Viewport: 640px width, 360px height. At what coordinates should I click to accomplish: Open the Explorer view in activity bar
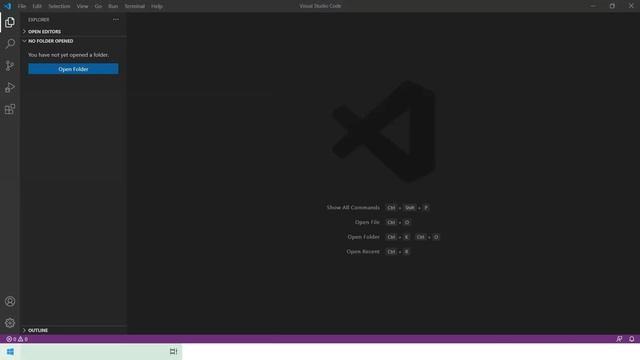10,22
